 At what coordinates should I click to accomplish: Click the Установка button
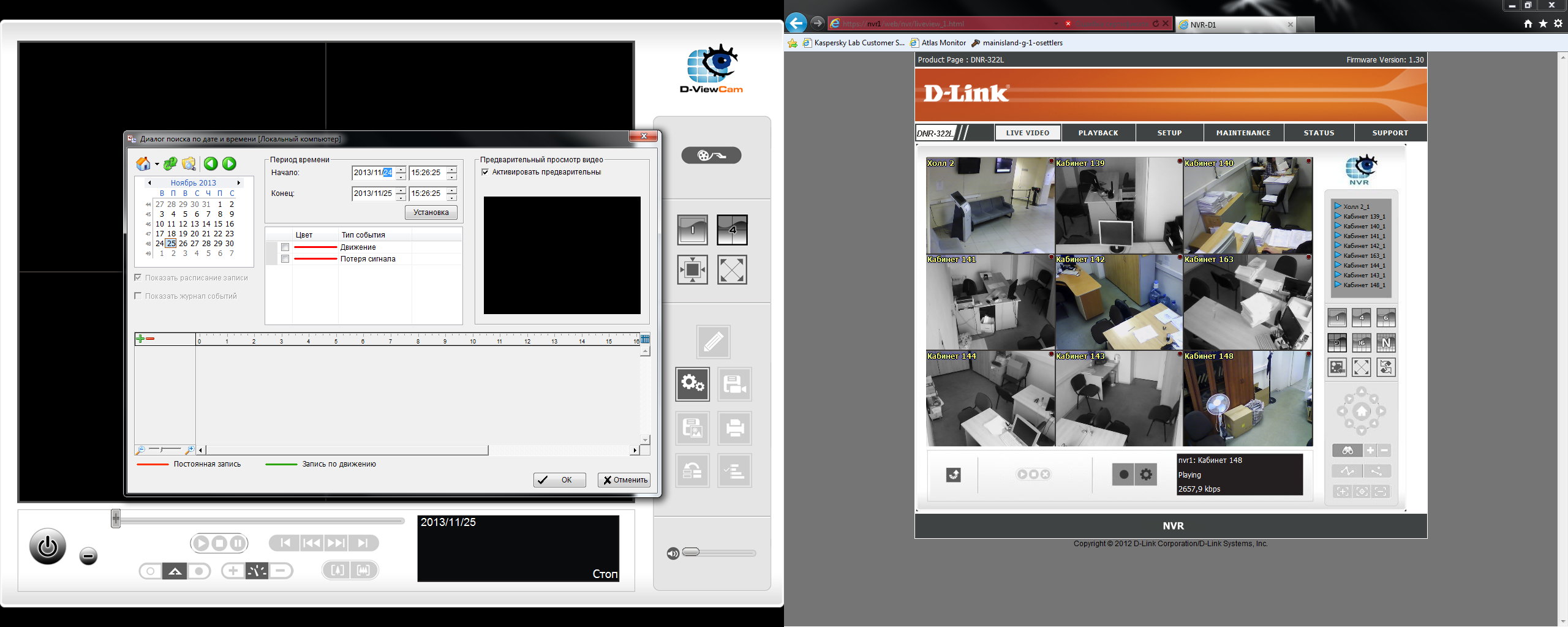click(x=431, y=212)
